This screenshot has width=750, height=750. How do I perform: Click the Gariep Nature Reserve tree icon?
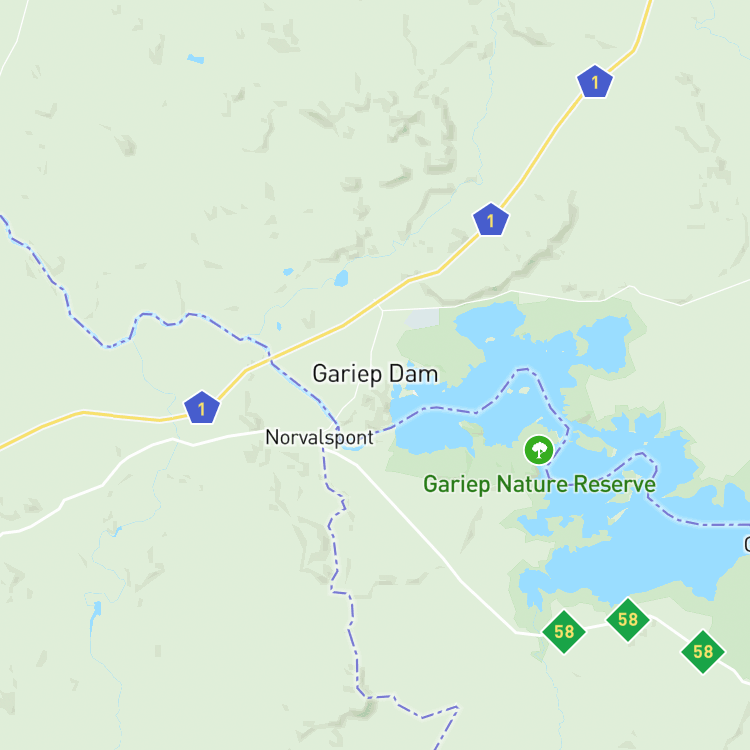[539, 450]
